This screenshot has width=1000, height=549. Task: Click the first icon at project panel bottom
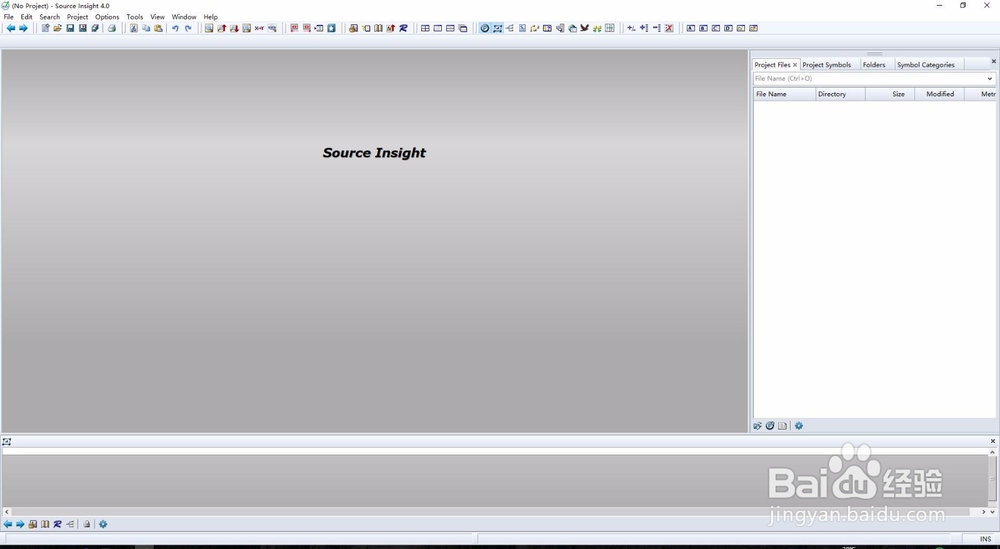(758, 426)
